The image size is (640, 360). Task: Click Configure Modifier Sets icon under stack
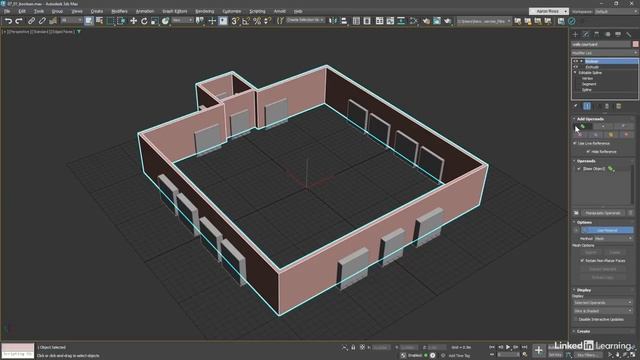point(619,106)
